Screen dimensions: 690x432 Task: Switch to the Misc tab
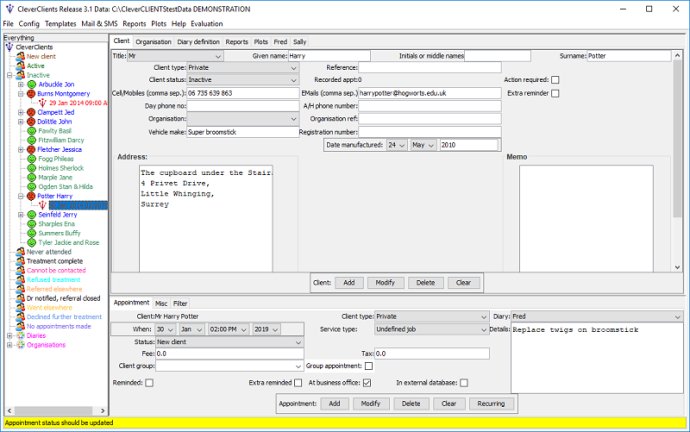(x=161, y=303)
